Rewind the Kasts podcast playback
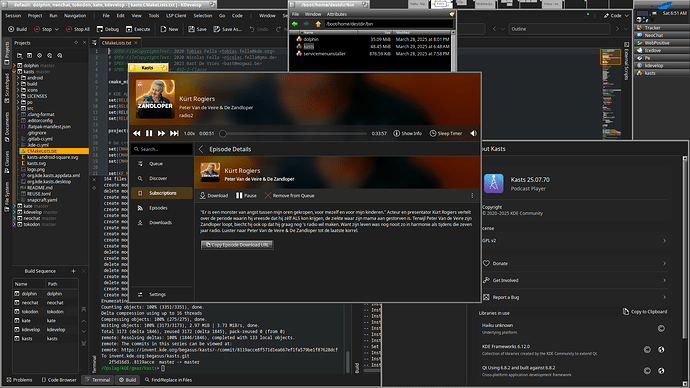The height and width of the screenshot is (388, 690). click(137, 133)
